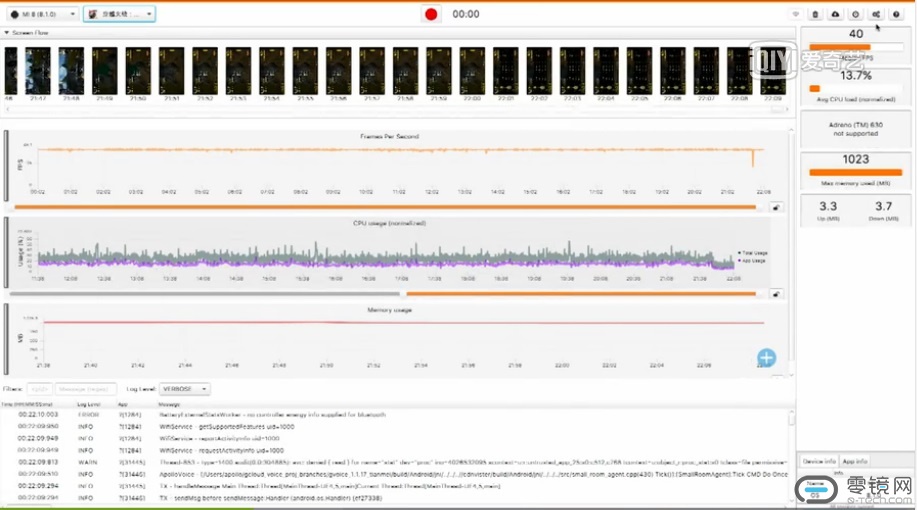Click the Wi-Fi connection icon

point(796,14)
